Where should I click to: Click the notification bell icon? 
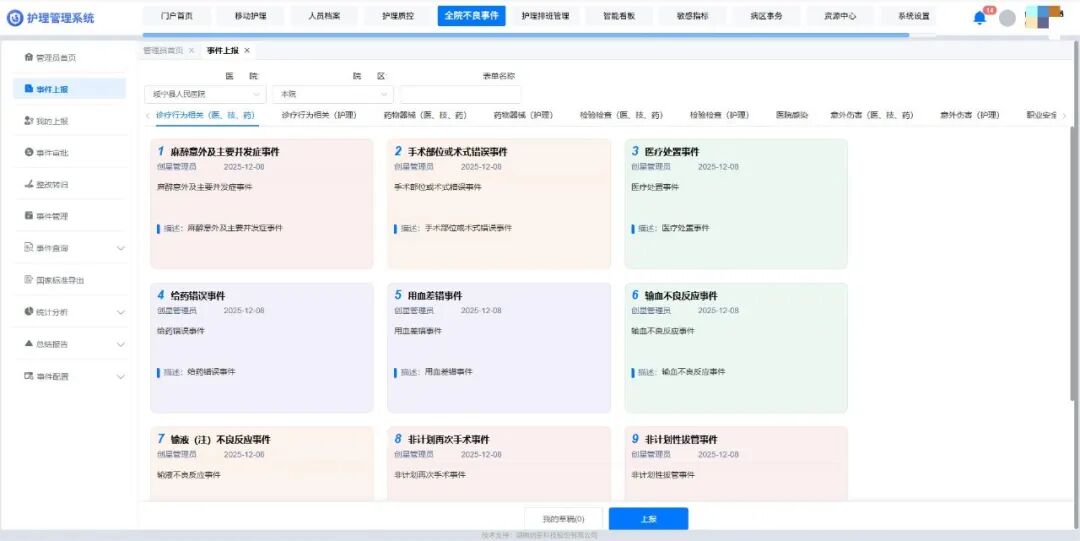click(979, 18)
